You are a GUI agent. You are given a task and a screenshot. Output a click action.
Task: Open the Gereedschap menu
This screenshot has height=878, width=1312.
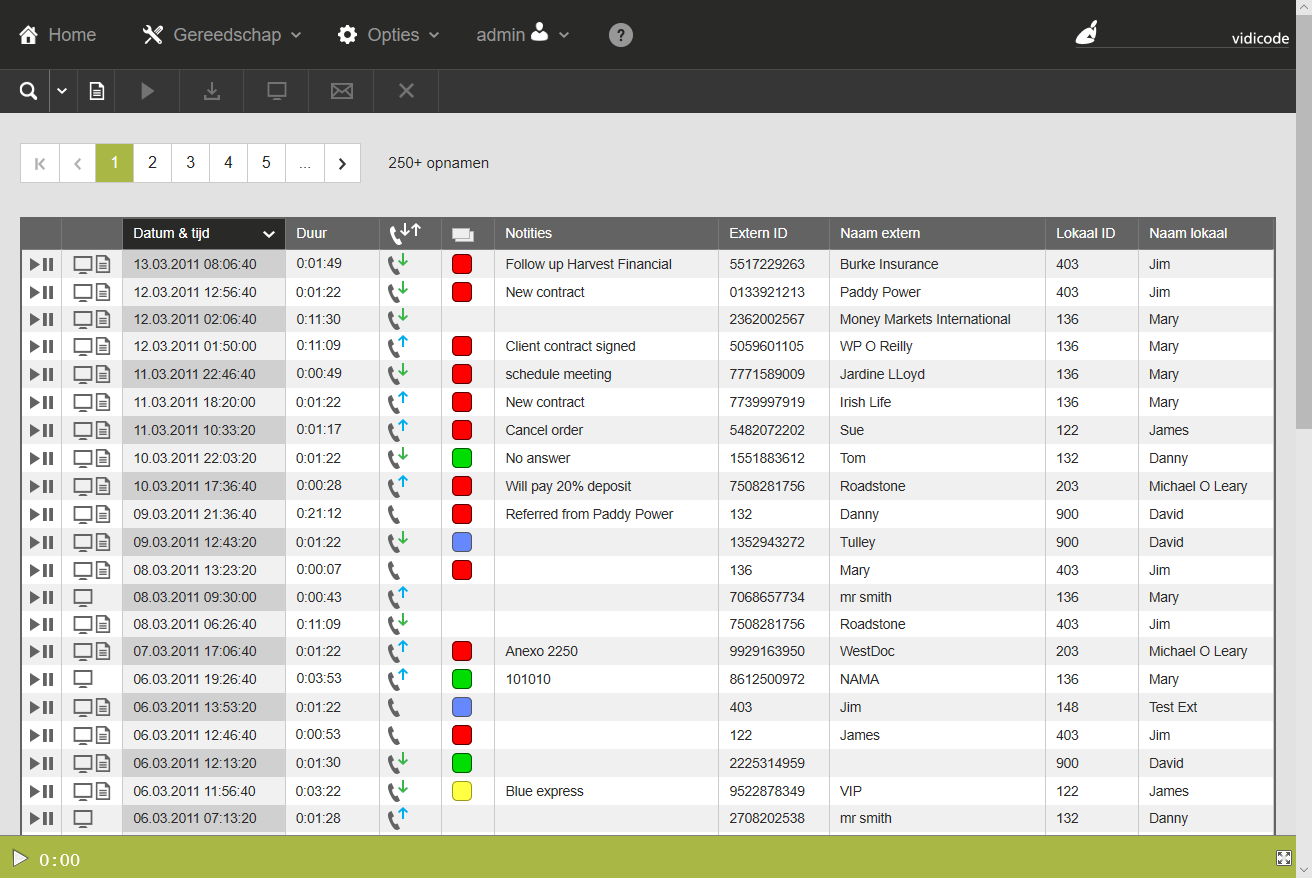222,35
